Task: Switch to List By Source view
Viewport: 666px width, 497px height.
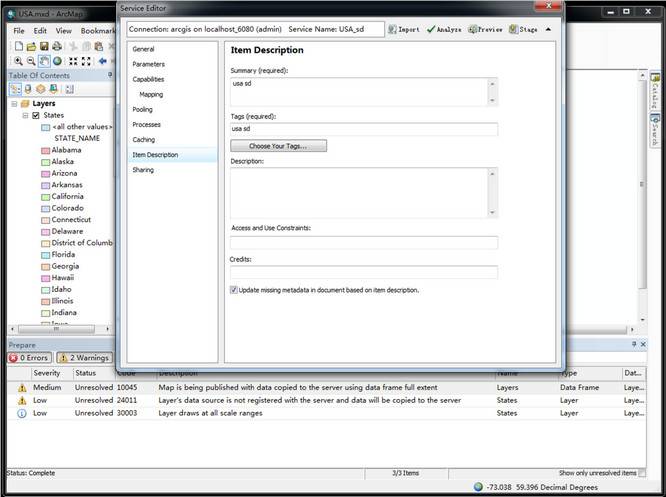Action: [28, 89]
